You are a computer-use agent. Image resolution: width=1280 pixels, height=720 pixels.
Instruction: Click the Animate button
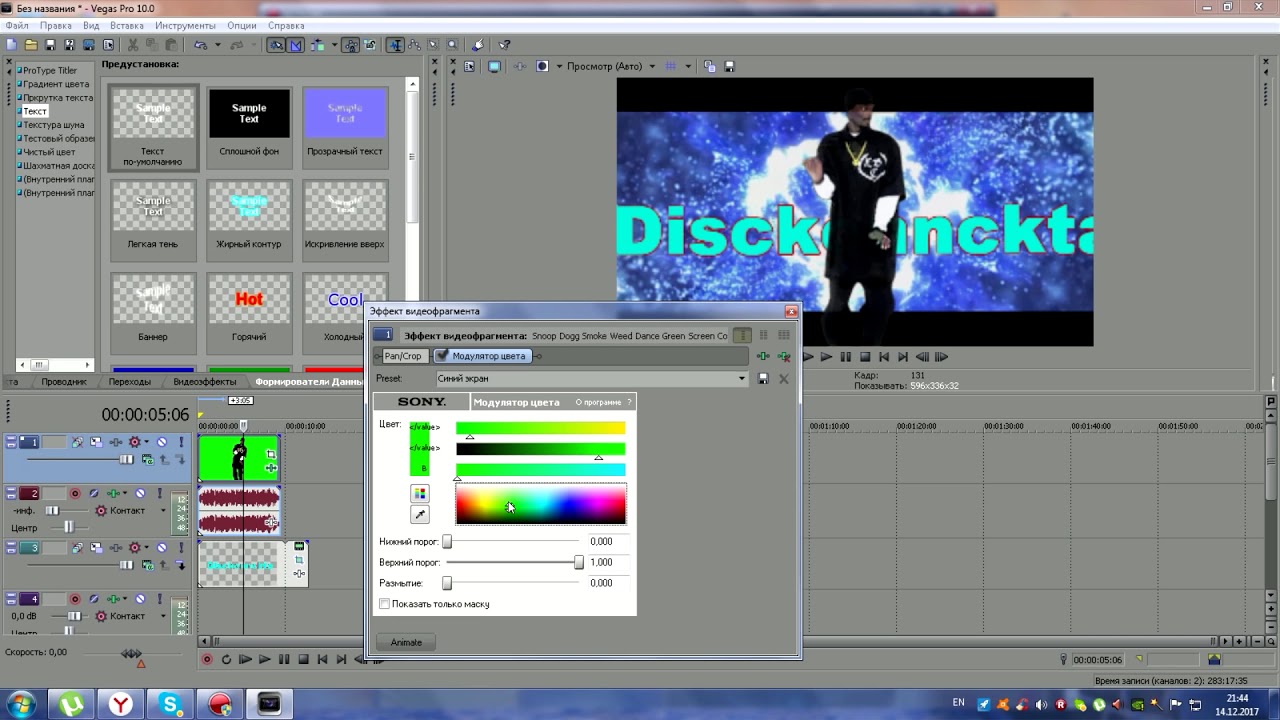(406, 642)
